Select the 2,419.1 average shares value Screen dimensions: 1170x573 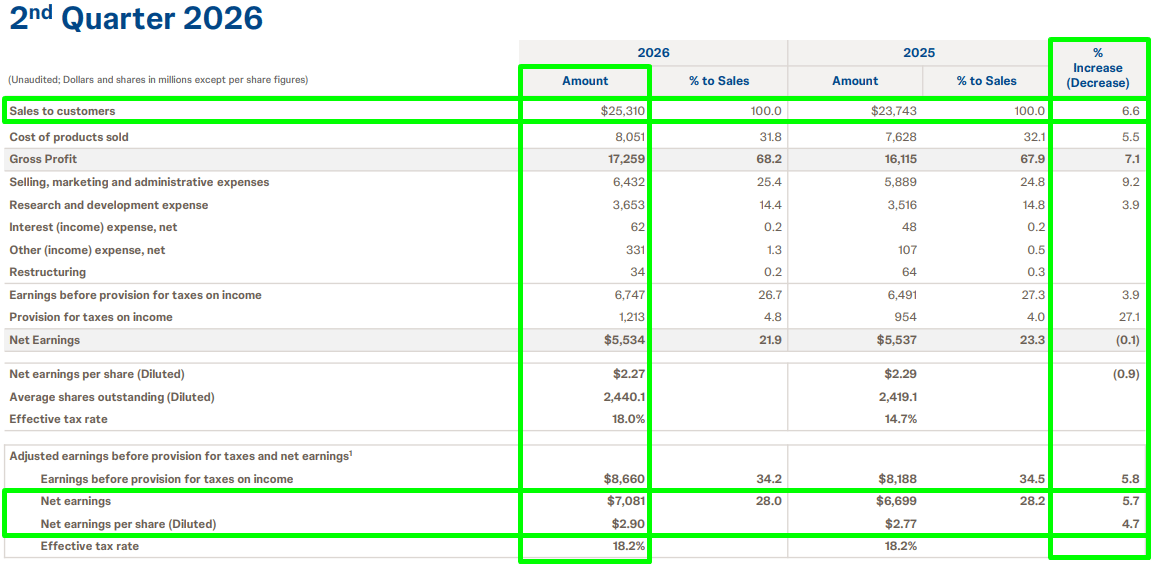pyautogui.click(x=897, y=397)
